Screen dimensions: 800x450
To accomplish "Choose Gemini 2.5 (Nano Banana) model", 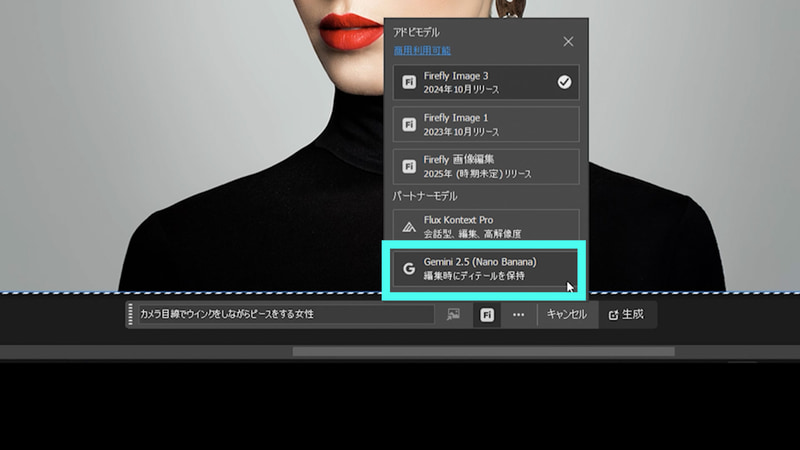I will click(x=485, y=268).
